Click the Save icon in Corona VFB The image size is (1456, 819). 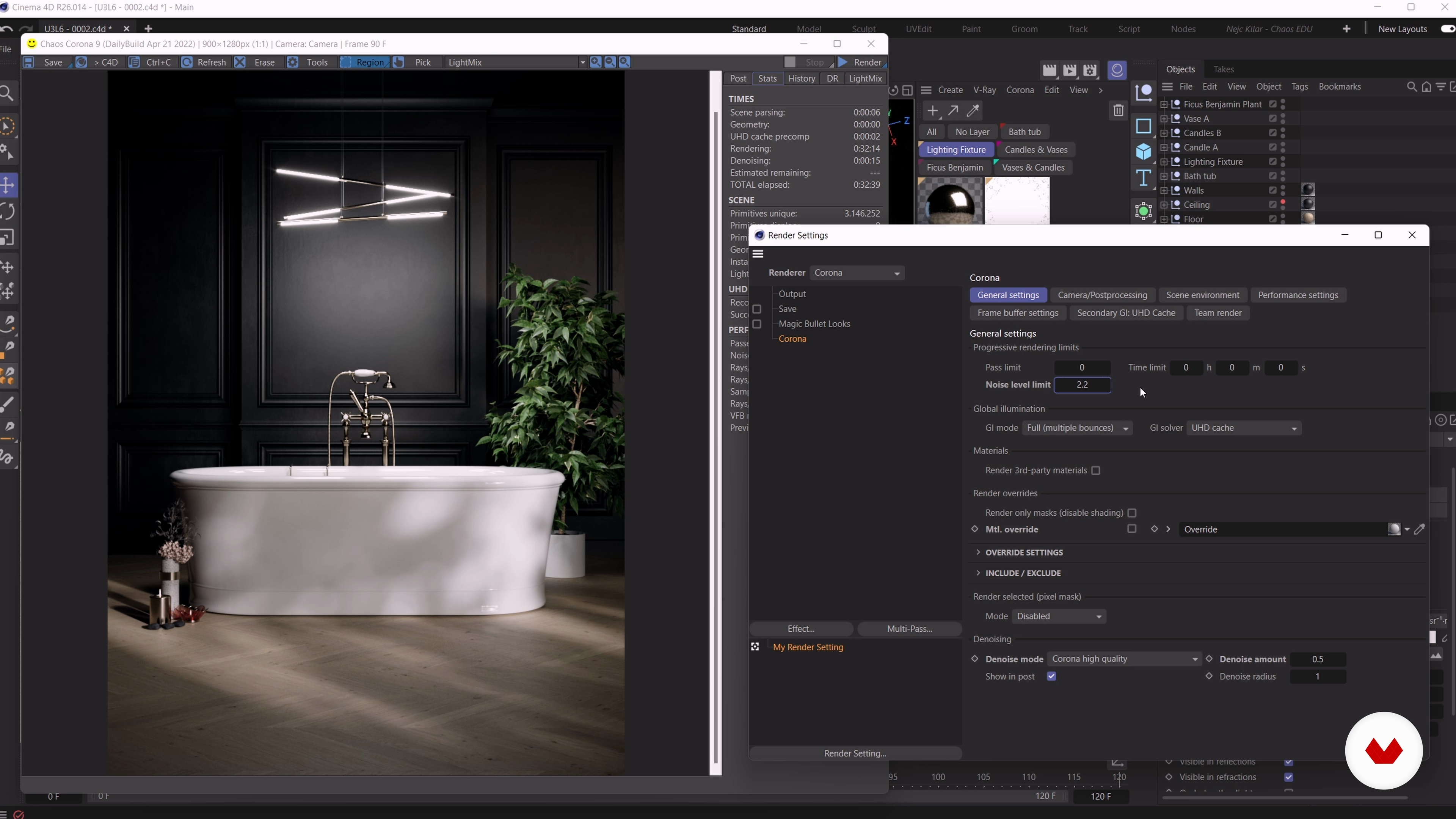28,62
